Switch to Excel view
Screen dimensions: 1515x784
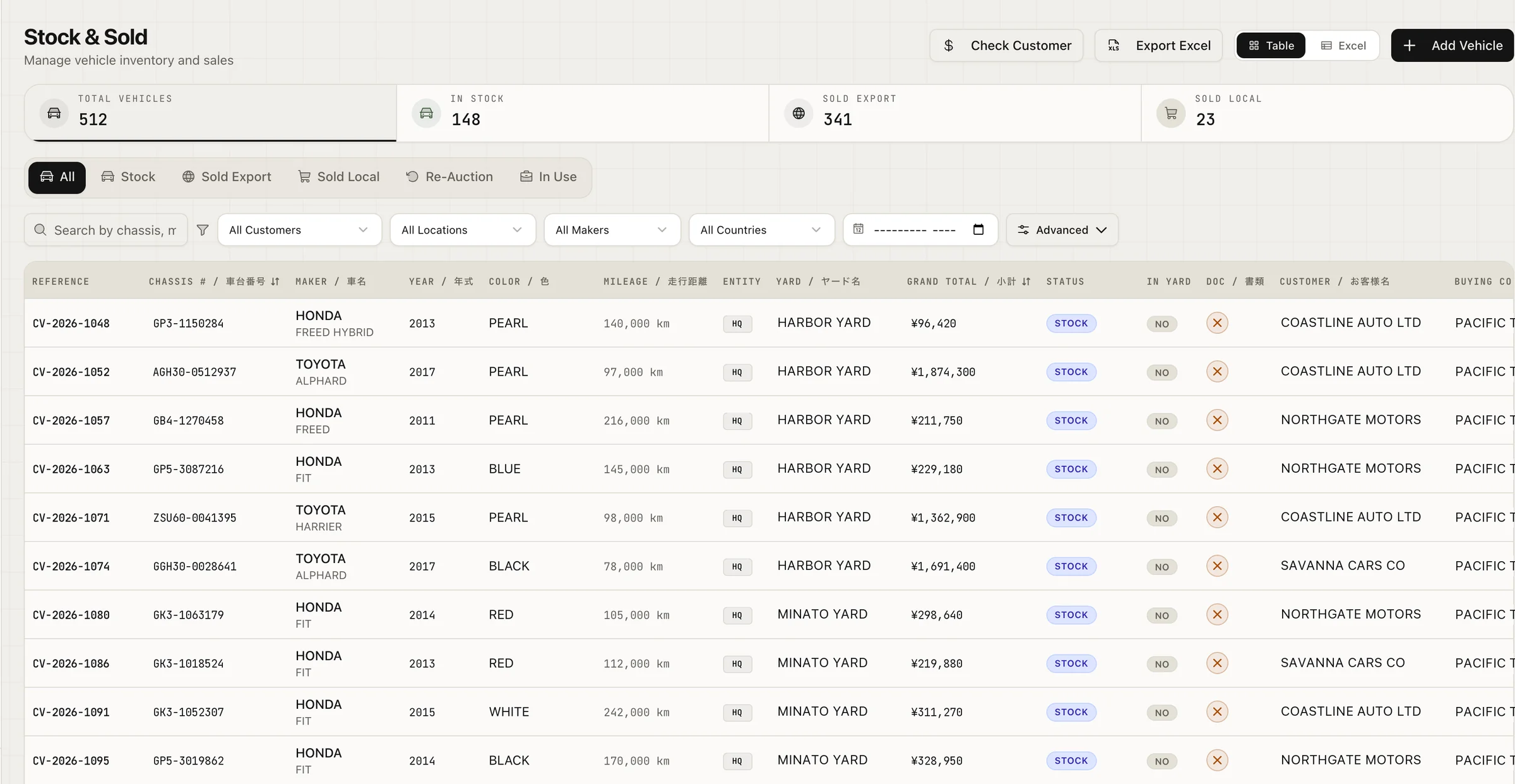pos(1343,45)
